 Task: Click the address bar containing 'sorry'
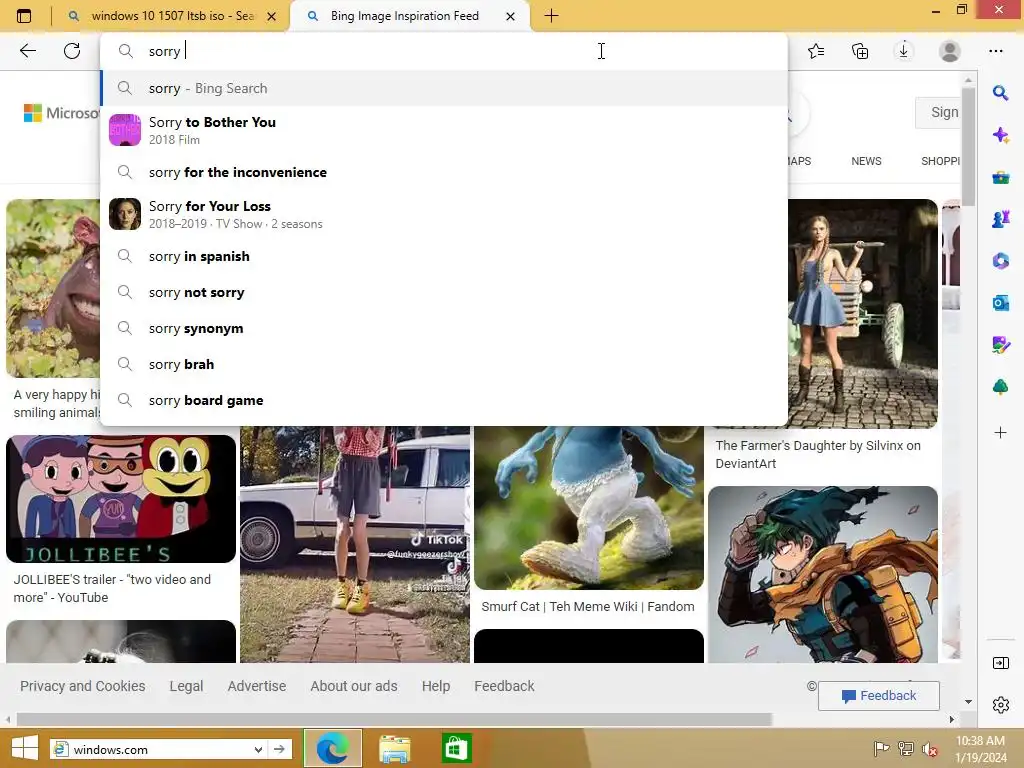(444, 51)
